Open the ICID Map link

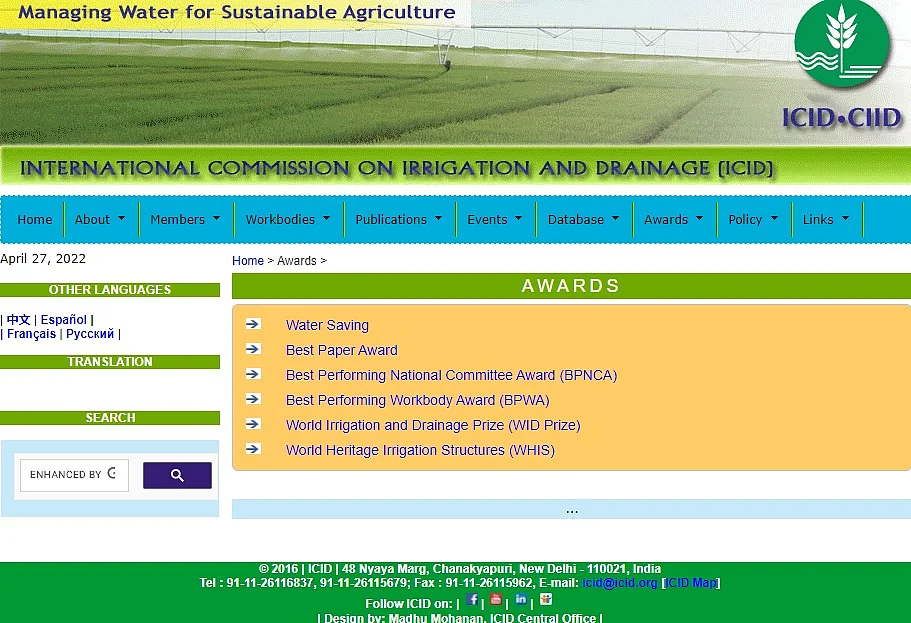click(691, 583)
